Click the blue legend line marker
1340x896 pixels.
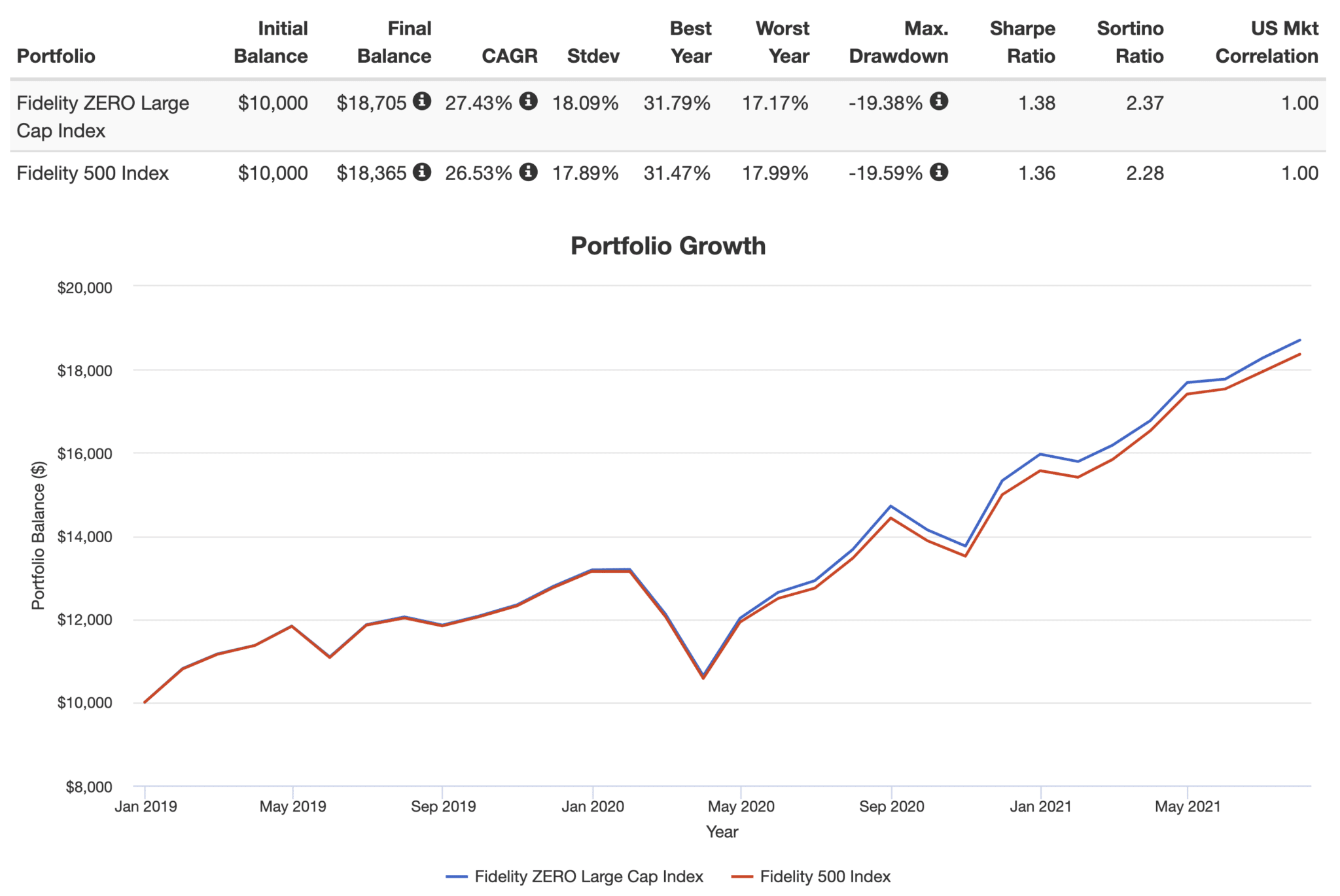click(457, 876)
